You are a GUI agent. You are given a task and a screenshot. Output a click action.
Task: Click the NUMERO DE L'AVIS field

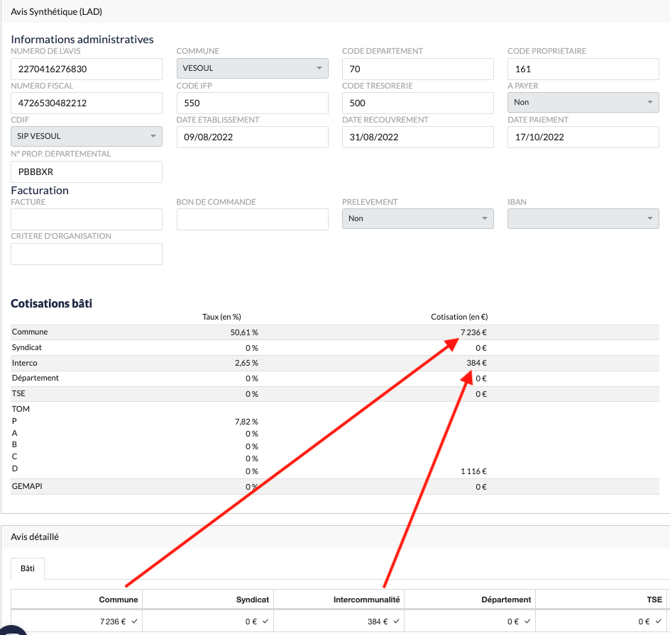click(86, 69)
